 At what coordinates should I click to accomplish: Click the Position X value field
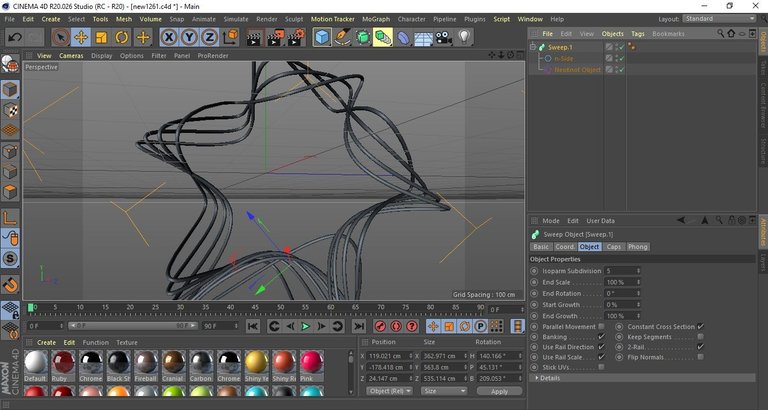(x=387, y=356)
